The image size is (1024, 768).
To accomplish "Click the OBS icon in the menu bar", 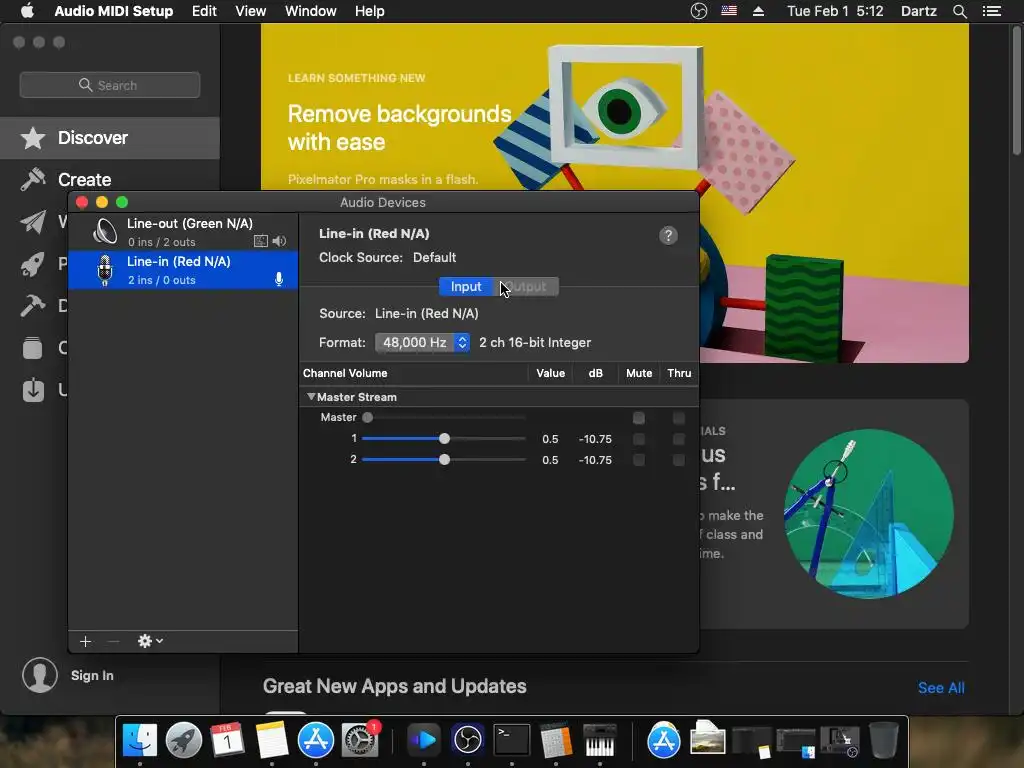I will coord(699,11).
